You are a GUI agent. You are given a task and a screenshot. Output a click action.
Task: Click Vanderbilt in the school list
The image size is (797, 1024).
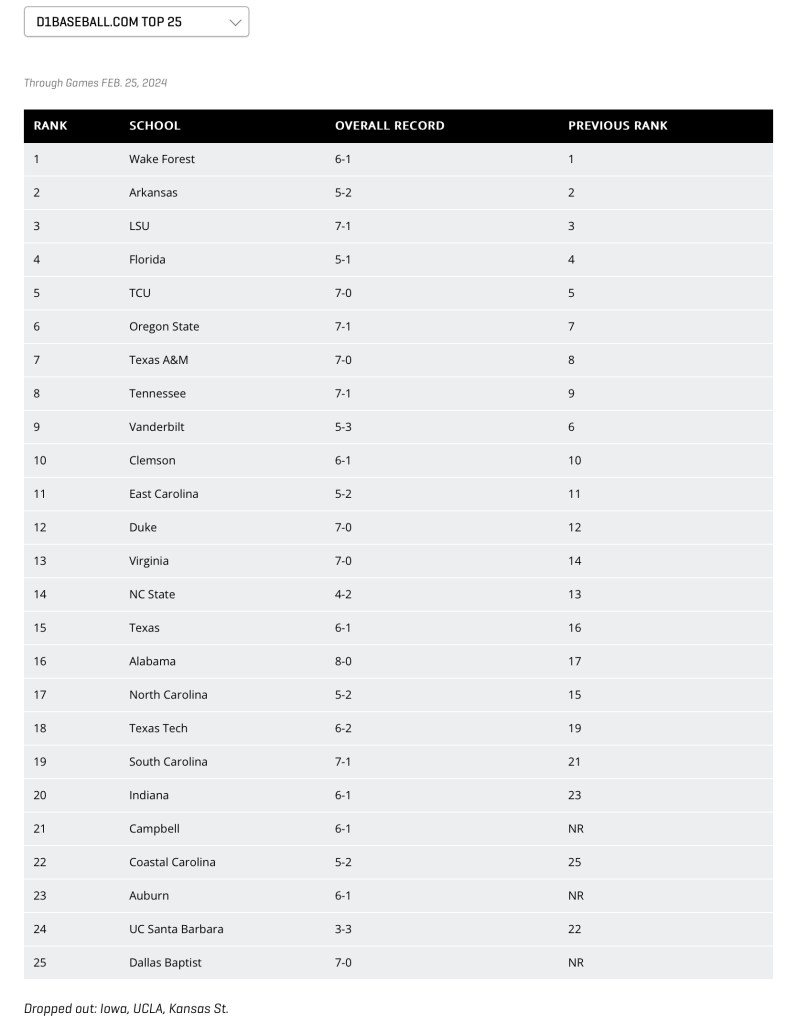click(157, 427)
